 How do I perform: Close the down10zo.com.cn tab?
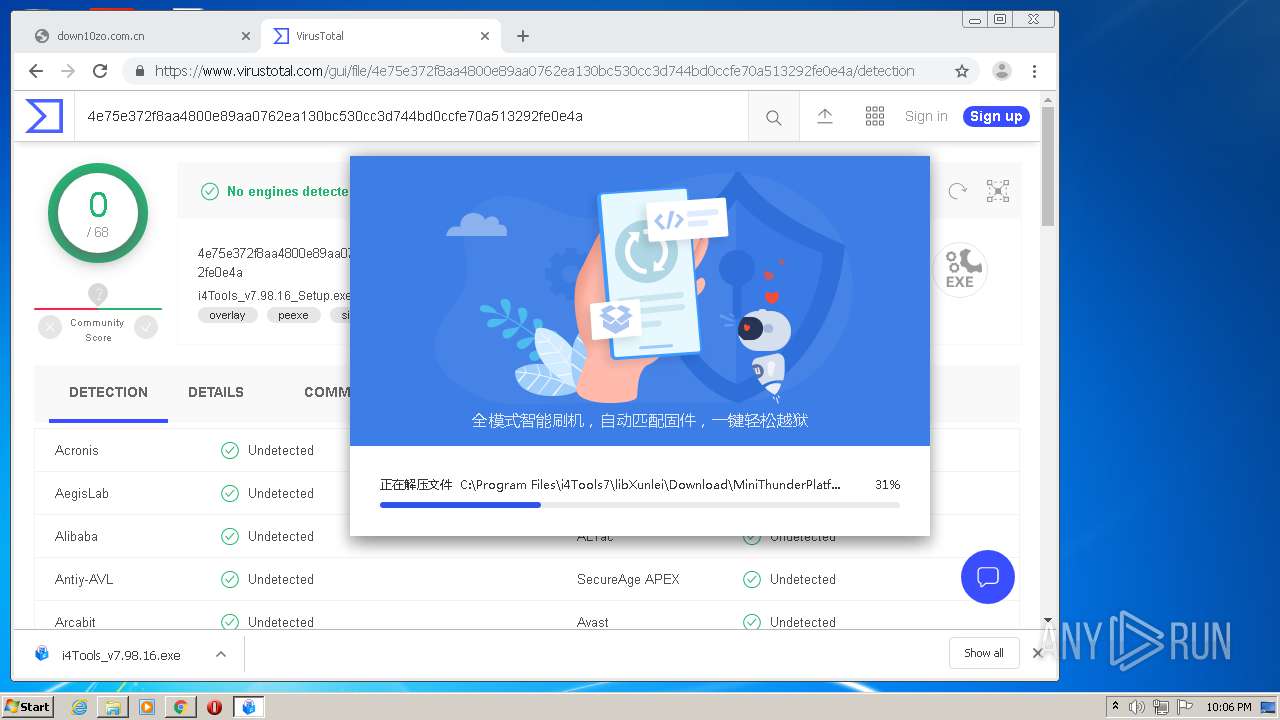246,36
